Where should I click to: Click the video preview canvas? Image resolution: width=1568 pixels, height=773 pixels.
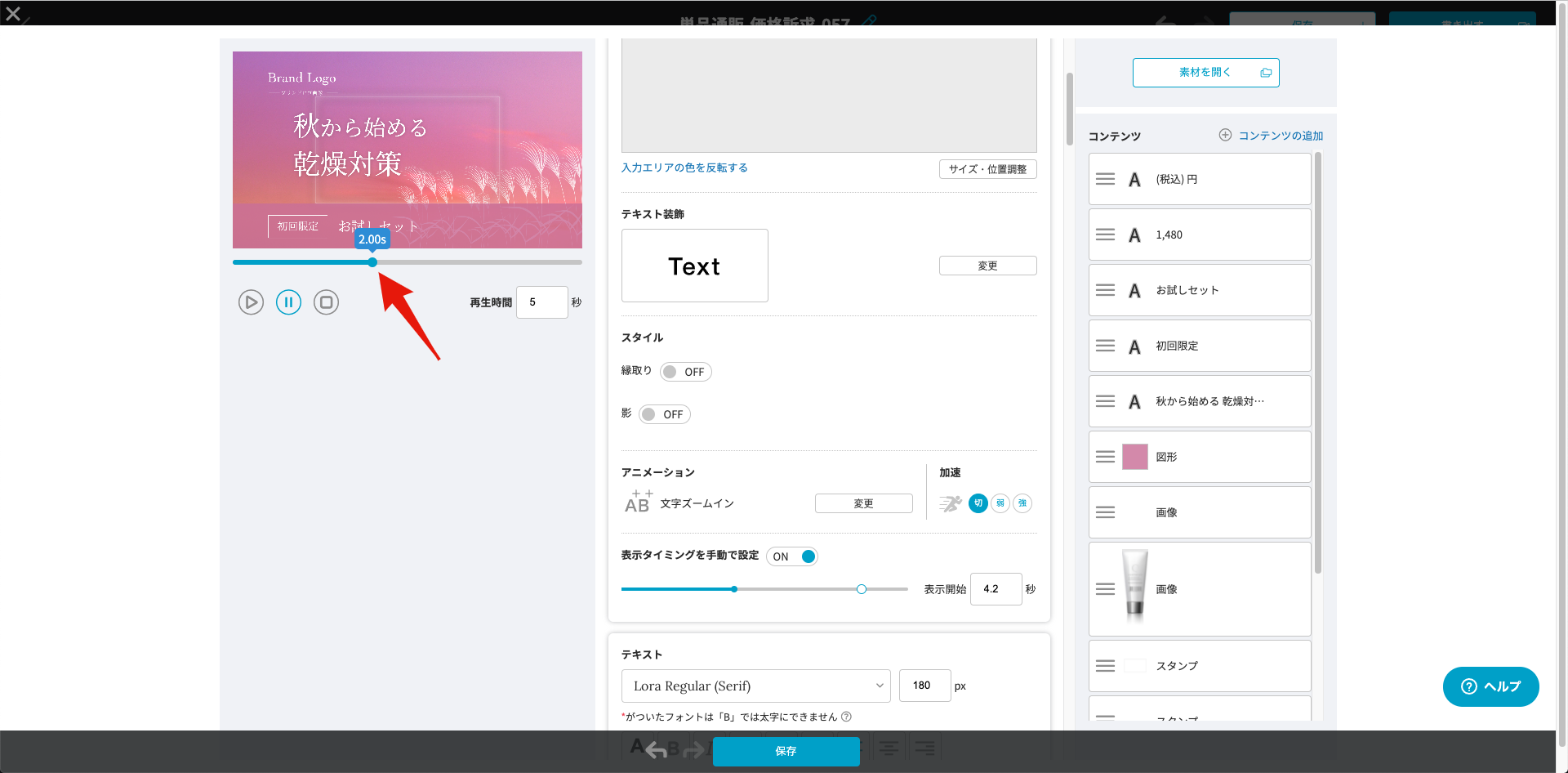point(408,150)
